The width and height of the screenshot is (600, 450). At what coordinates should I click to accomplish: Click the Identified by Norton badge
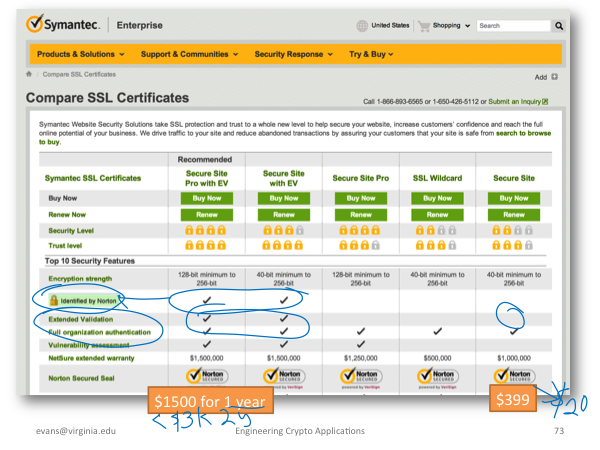(x=83, y=301)
